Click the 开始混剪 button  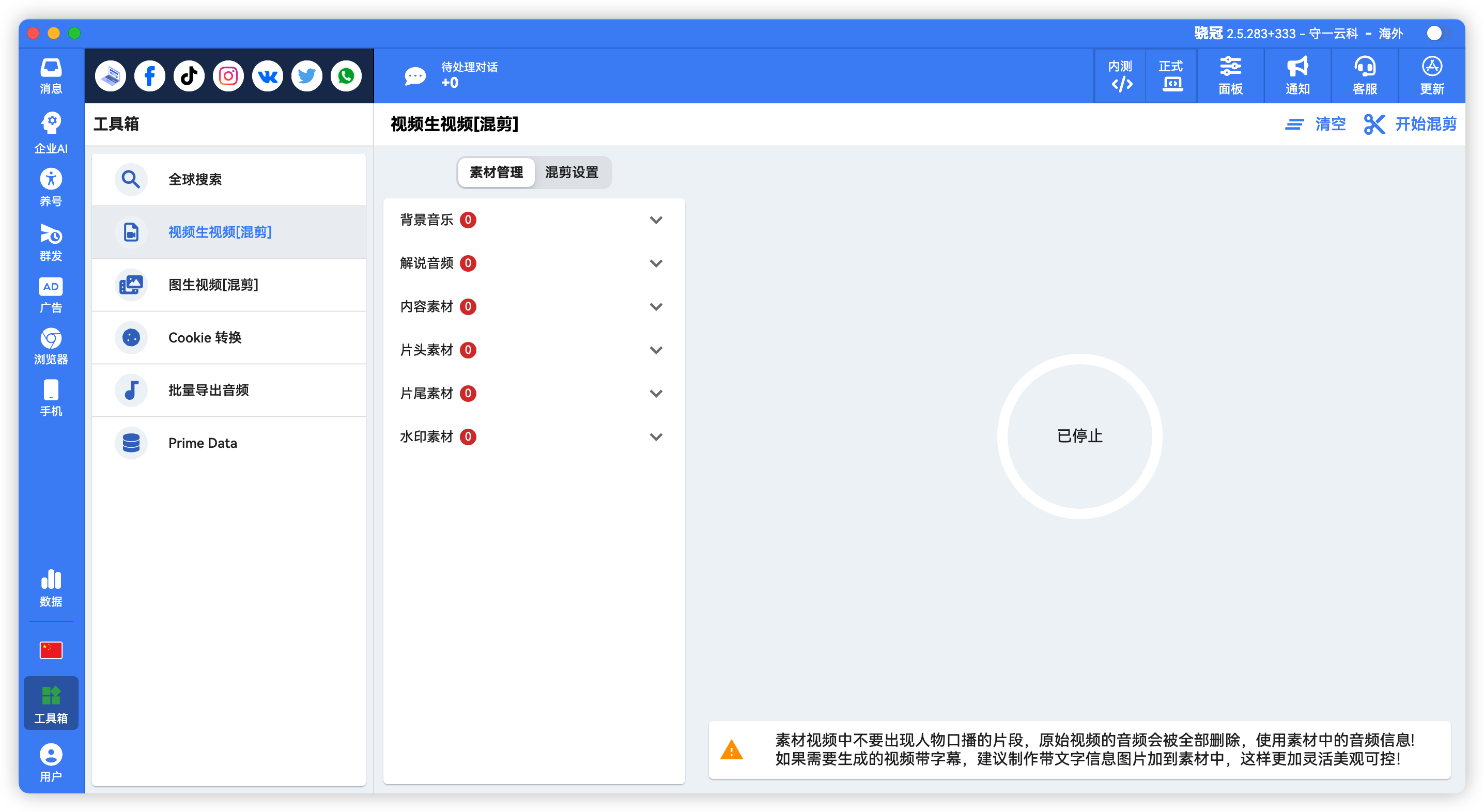pos(1410,124)
